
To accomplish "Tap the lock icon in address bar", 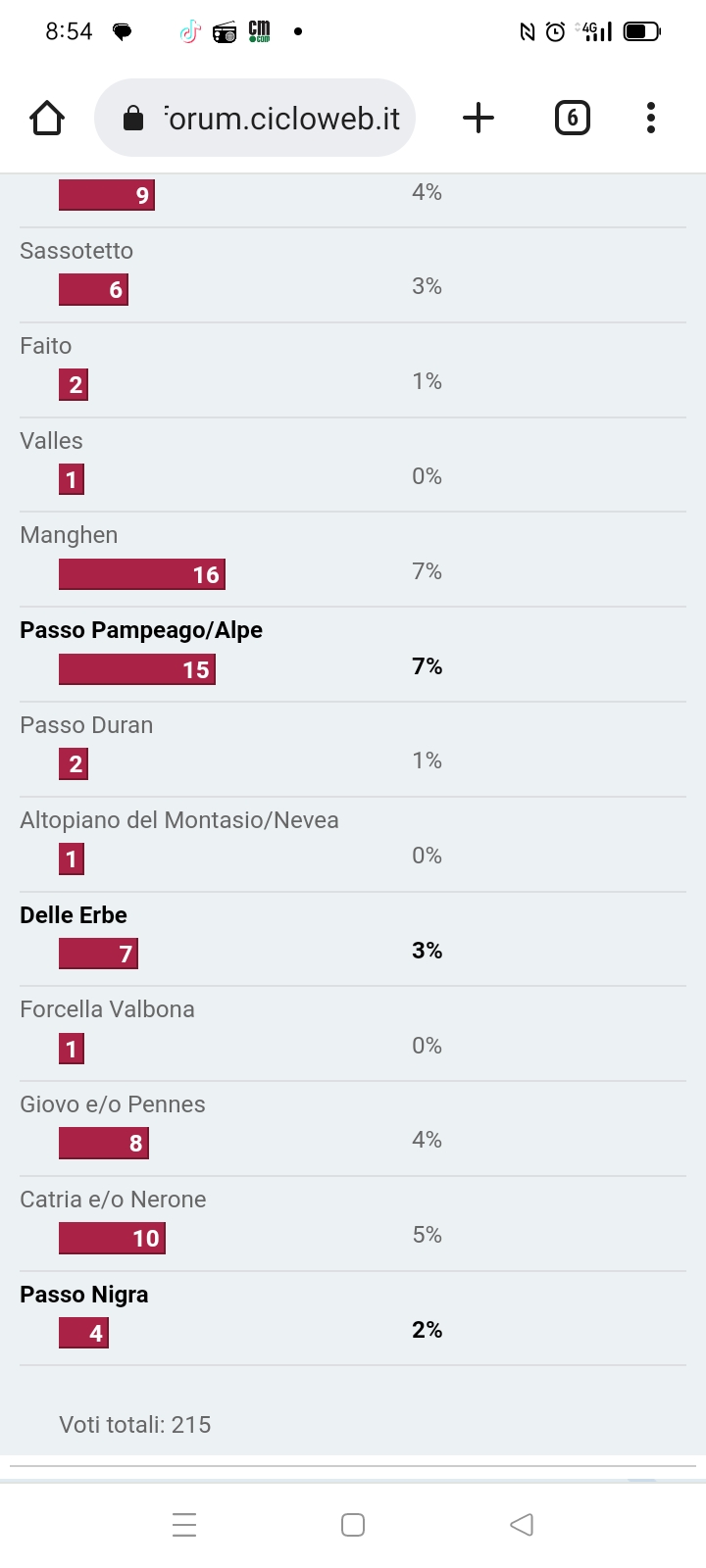I will (x=133, y=119).
